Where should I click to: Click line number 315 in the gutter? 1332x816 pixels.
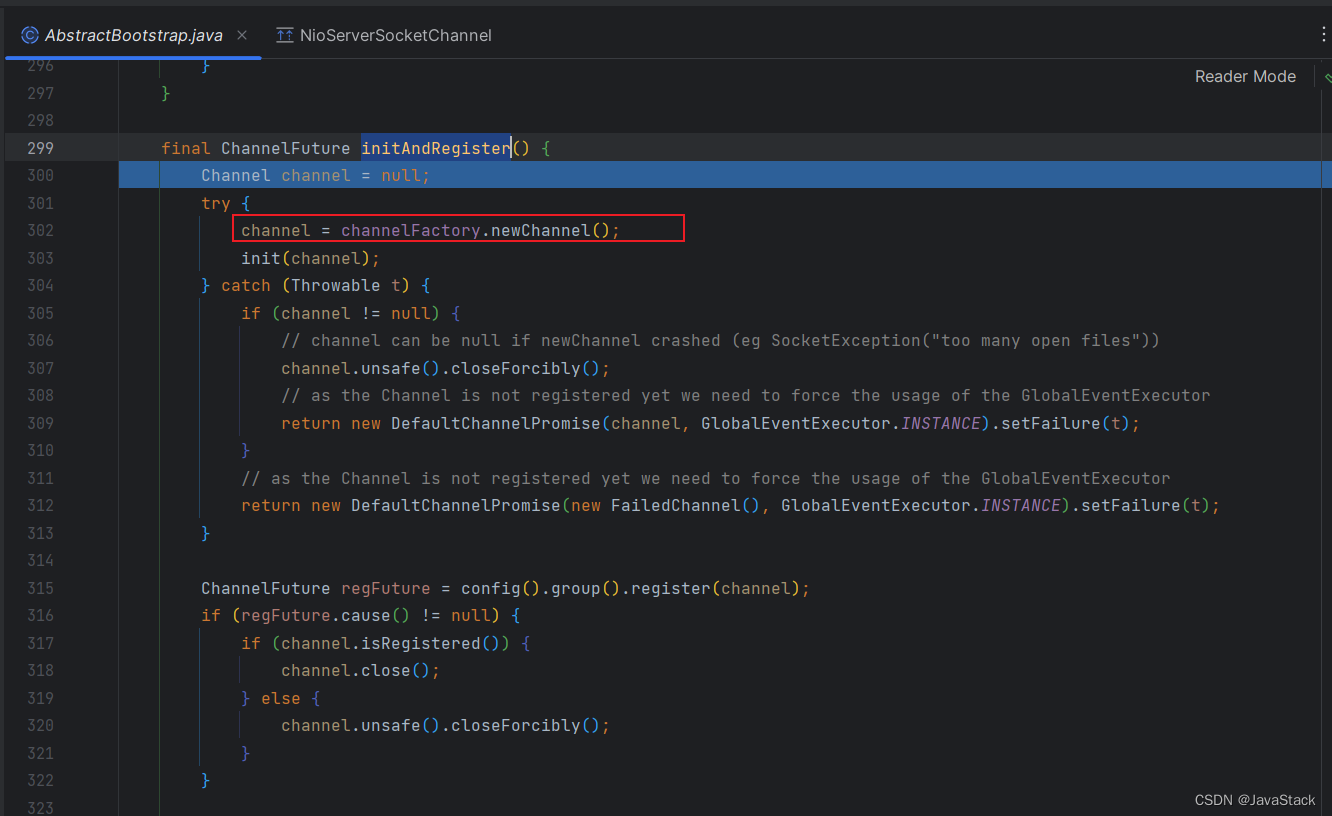click(x=41, y=588)
